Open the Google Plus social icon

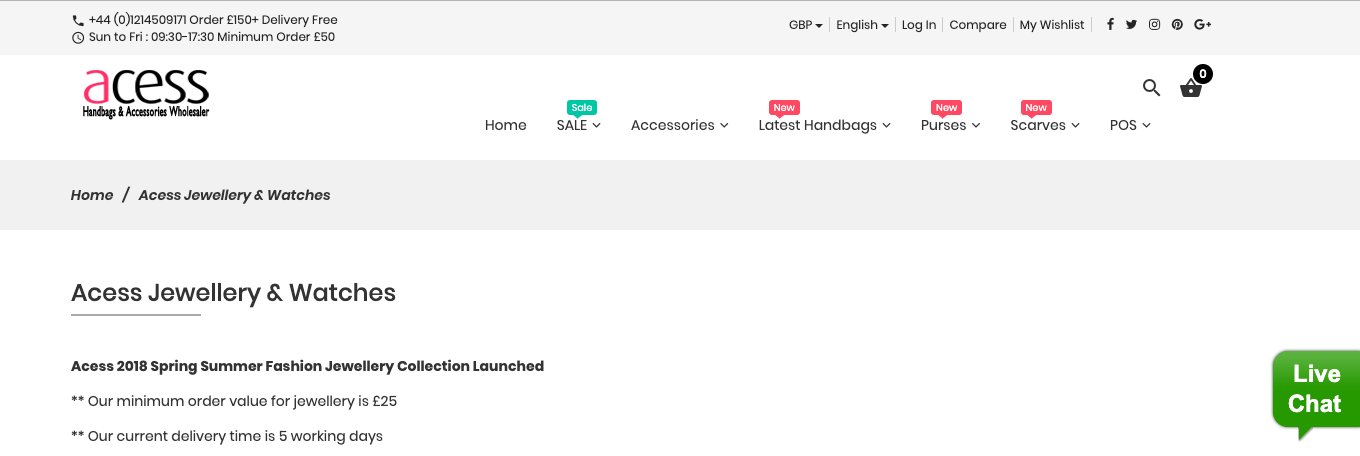pos(1203,25)
